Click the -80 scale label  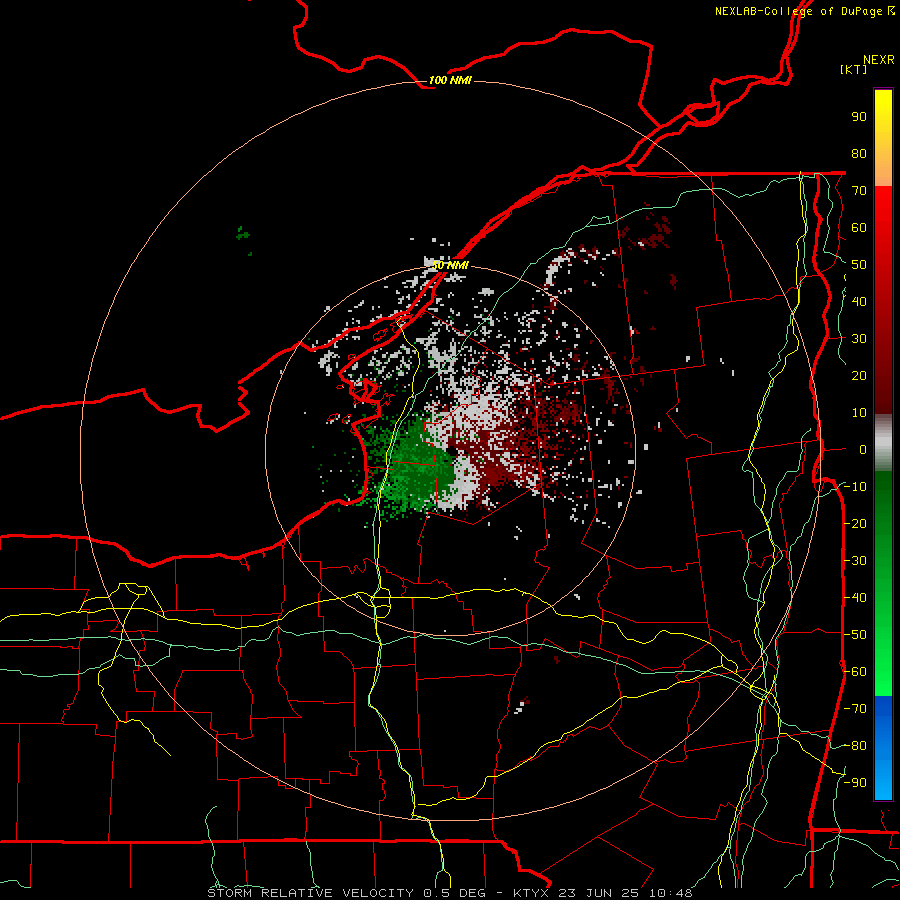[855, 746]
